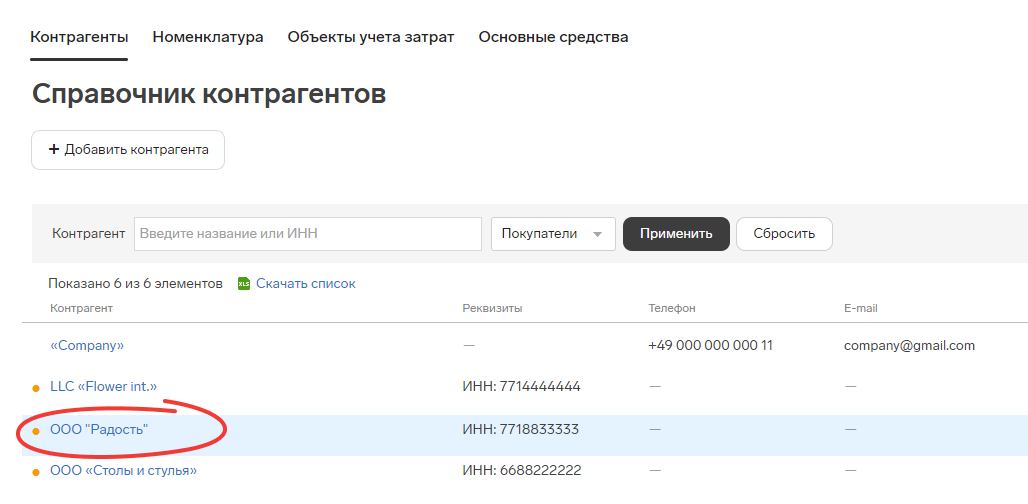The width and height of the screenshot is (1028, 504).
Task: Click the E-mail column header
Action: tap(861, 308)
